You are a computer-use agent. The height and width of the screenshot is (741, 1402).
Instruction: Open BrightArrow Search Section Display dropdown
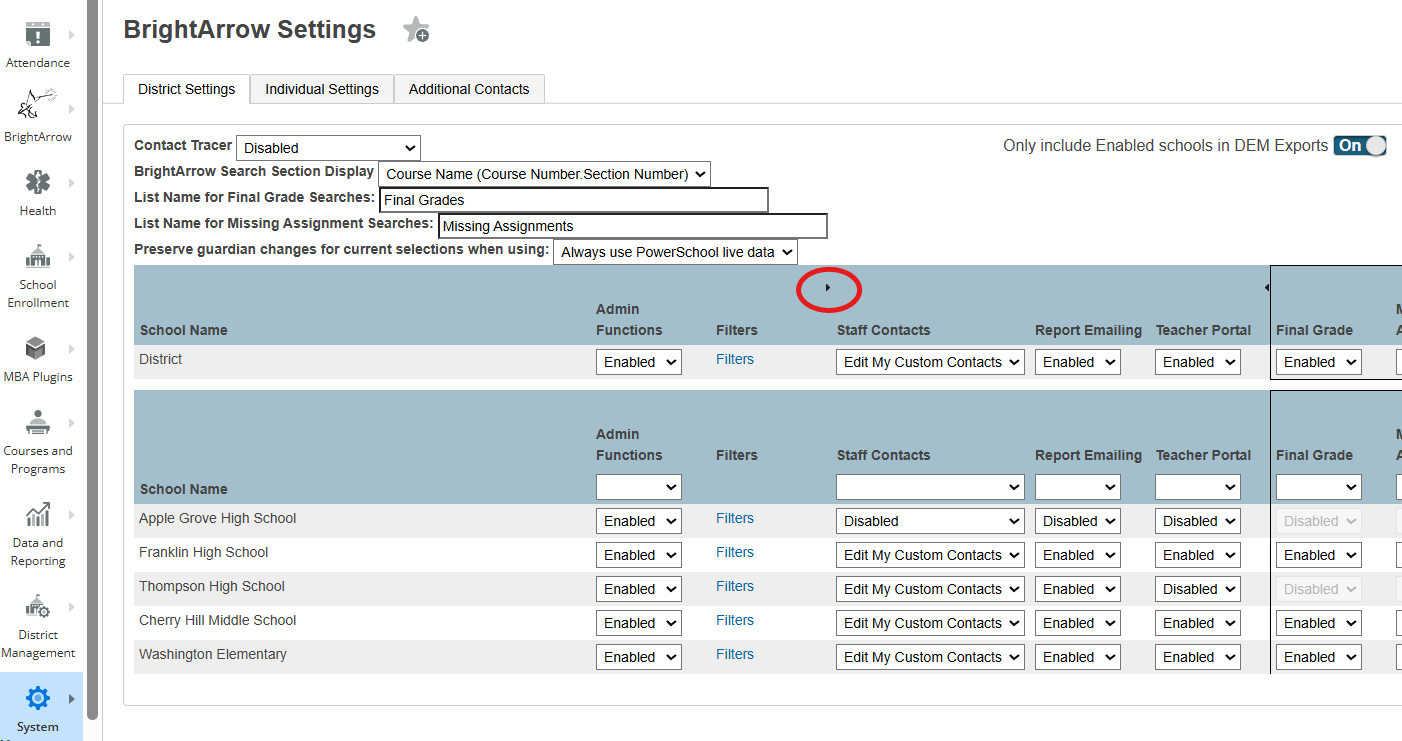[x=544, y=174]
